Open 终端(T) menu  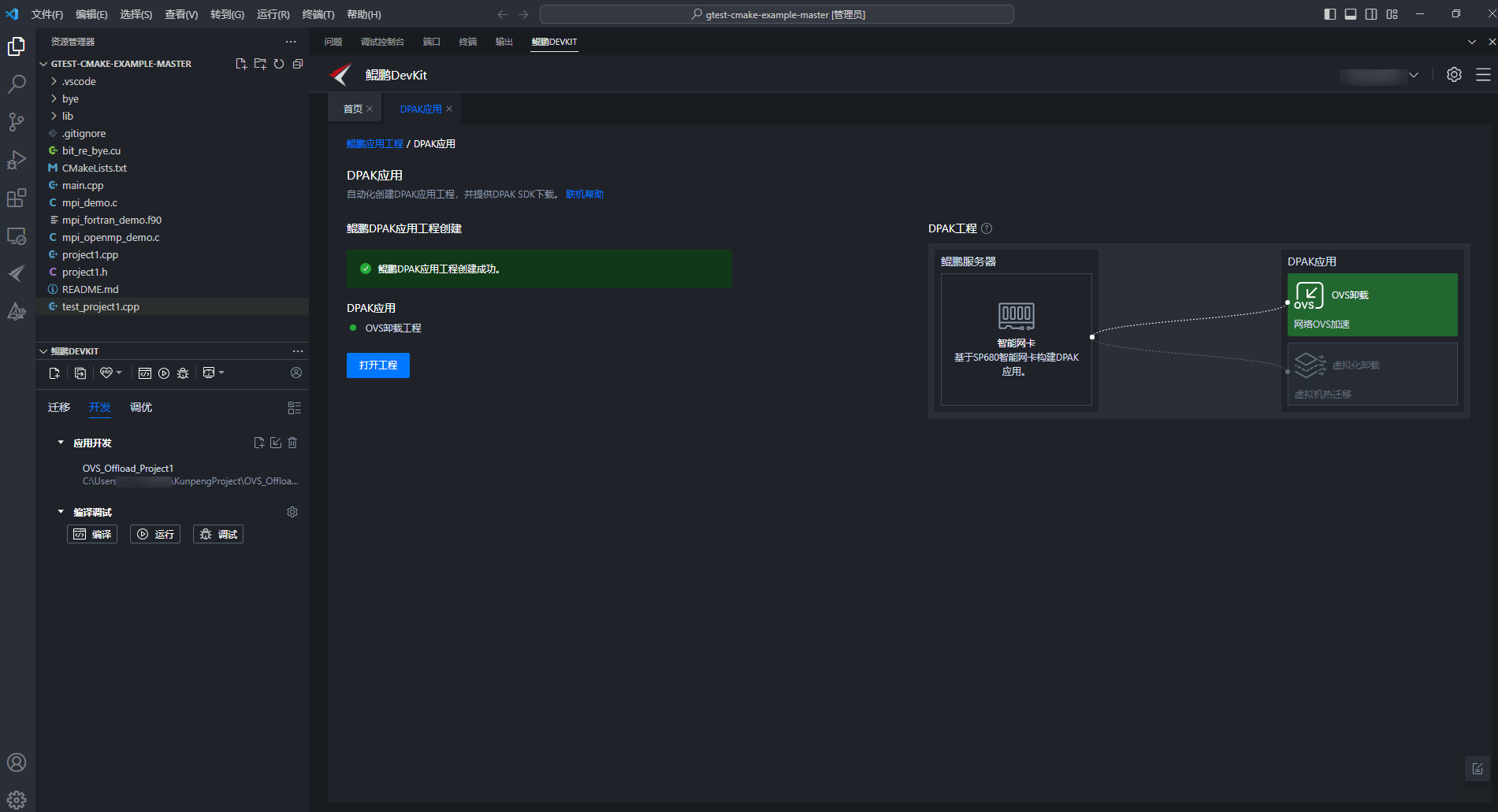pyautogui.click(x=318, y=14)
